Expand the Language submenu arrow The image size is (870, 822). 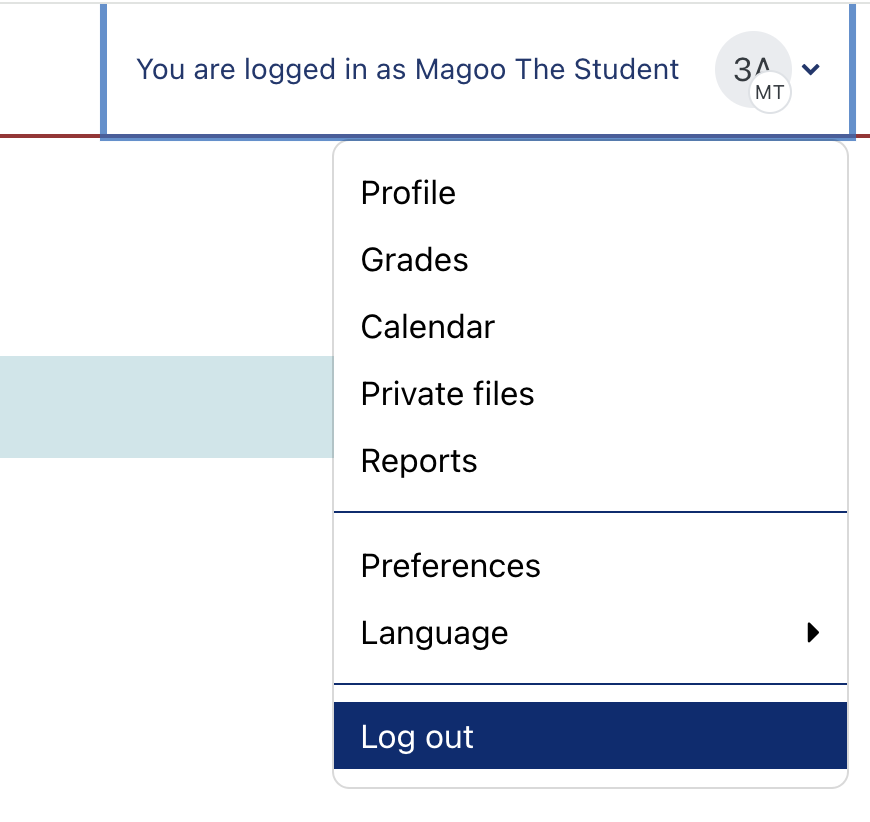point(813,632)
